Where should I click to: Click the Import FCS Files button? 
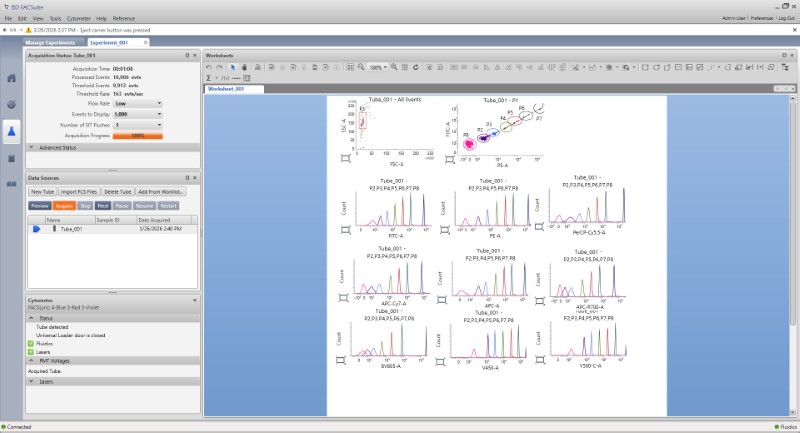79,192
